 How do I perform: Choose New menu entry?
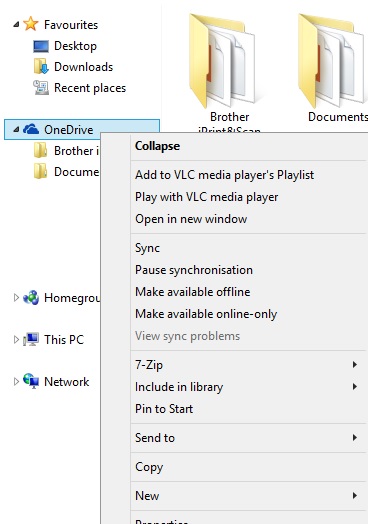pos(147,495)
